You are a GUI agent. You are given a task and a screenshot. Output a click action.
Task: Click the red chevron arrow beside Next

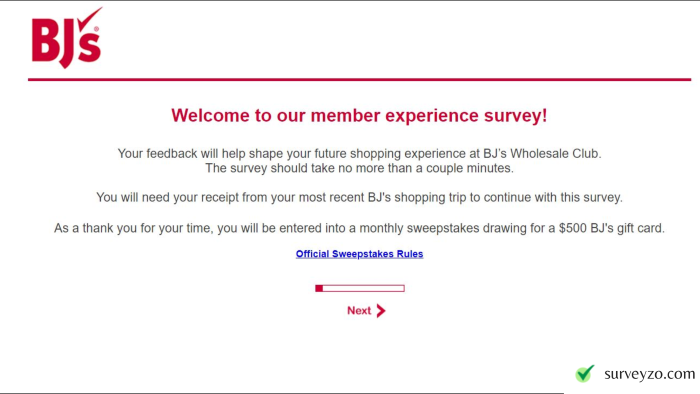[381, 311]
